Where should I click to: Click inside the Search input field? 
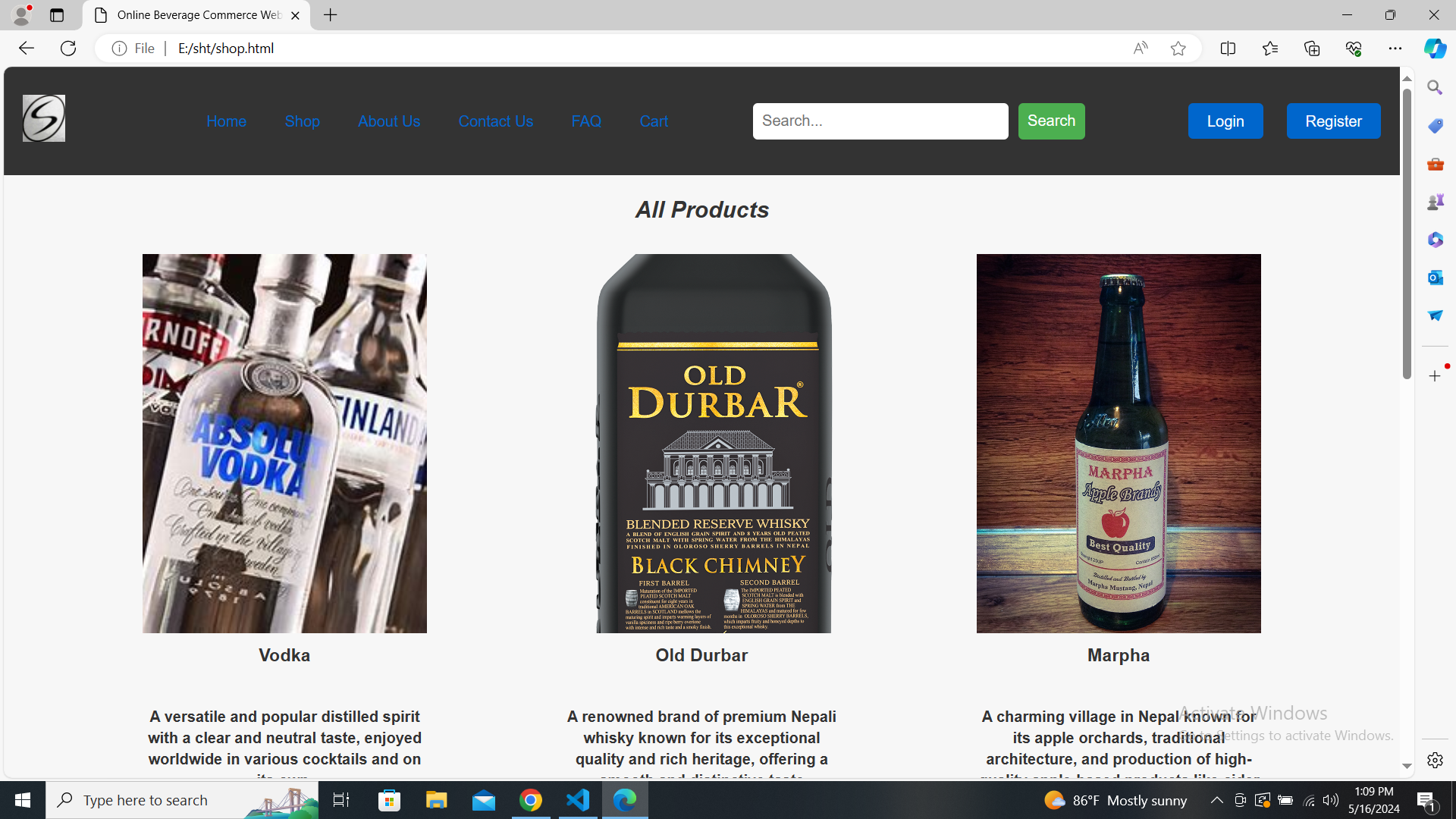click(880, 121)
